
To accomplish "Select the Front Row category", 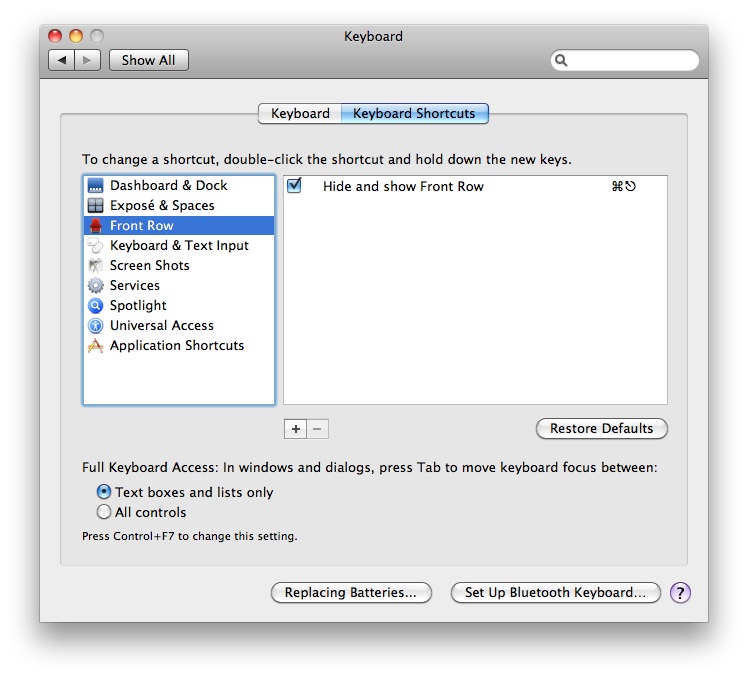I will tap(179, 226).
